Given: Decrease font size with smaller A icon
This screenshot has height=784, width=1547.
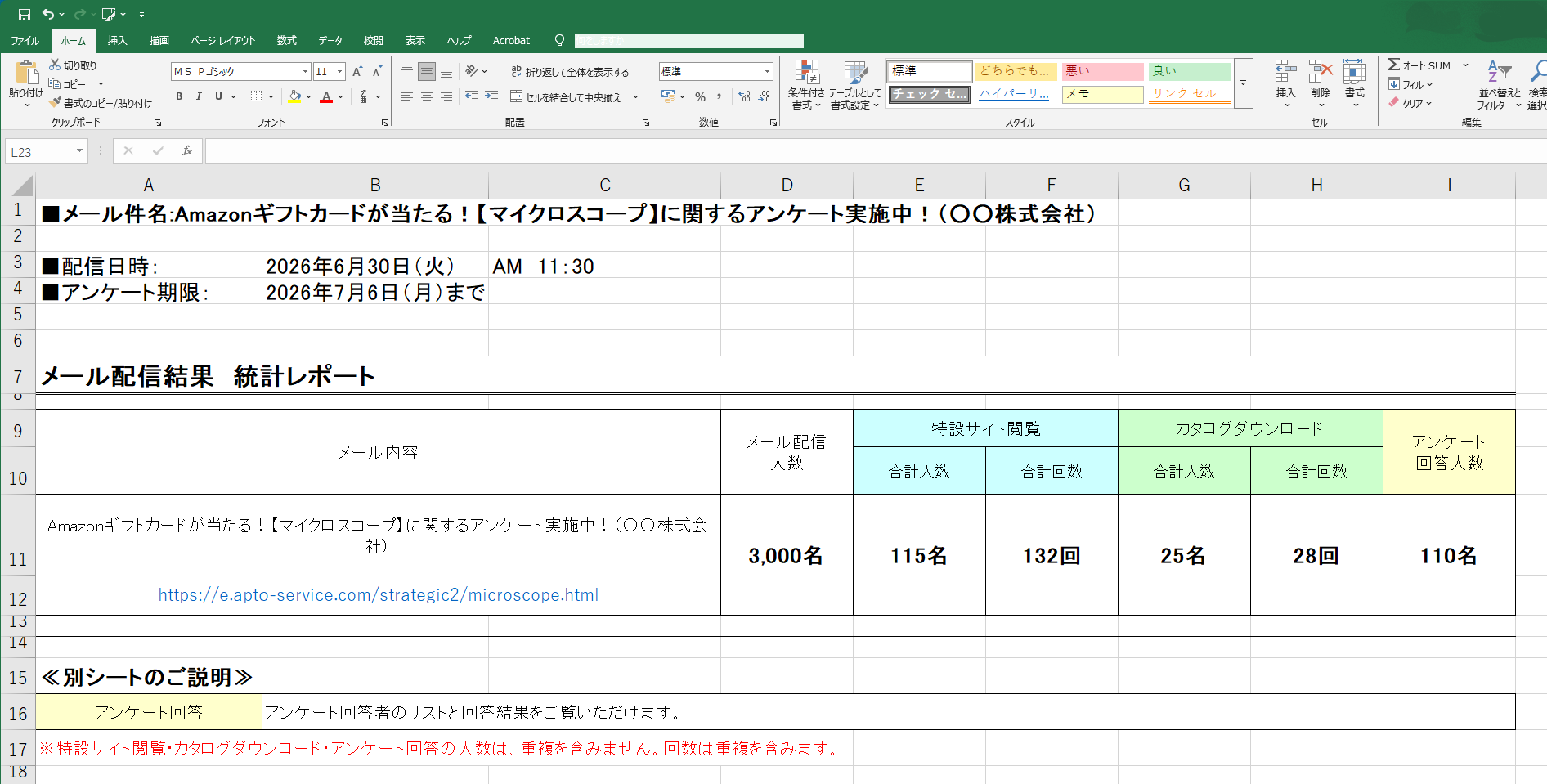Looking at the screenshot, I should [377, 72].
